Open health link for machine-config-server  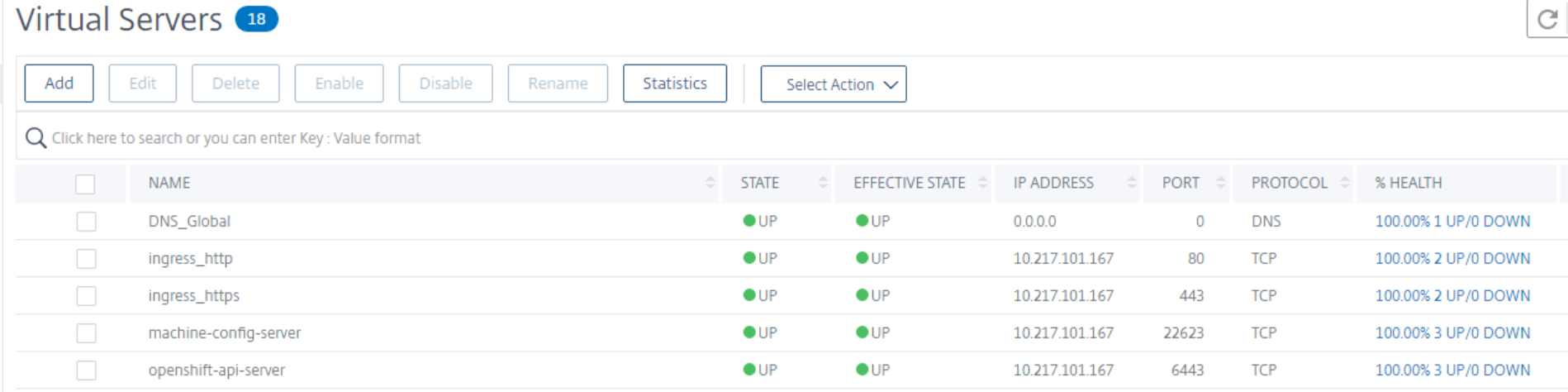pyautogui.click(x=1452, y=333)
